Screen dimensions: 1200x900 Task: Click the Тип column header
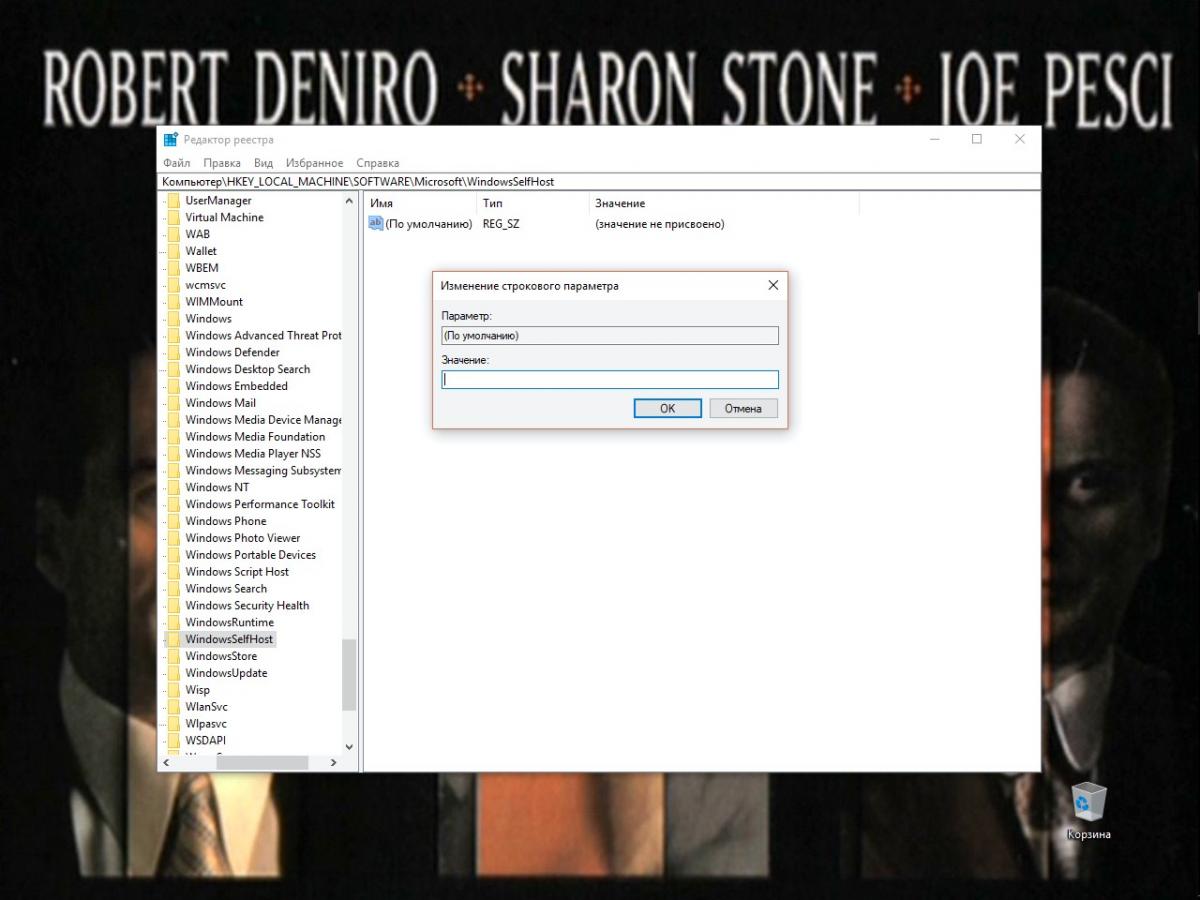tap(492, 203)
